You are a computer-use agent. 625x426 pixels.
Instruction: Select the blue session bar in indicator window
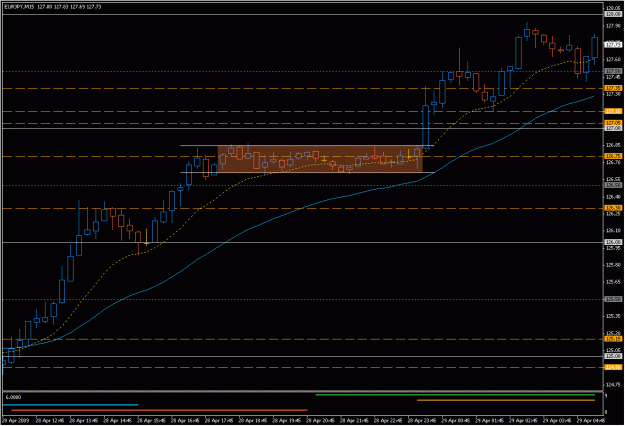(x=71, y=405)
